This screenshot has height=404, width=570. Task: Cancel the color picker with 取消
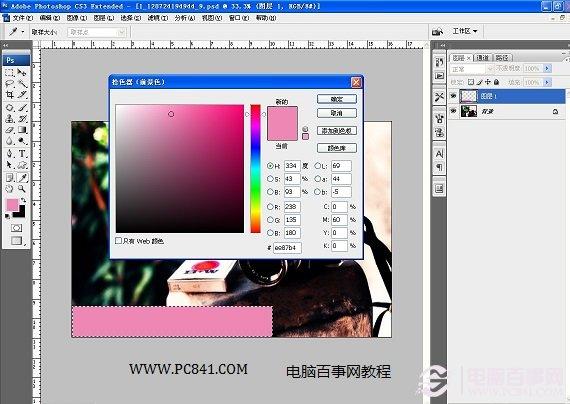point(337,113)
